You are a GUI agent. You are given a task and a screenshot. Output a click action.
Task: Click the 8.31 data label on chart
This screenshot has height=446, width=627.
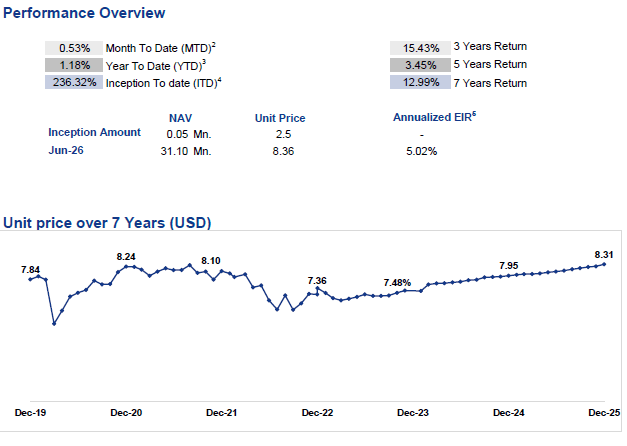[x=604, y=255]
